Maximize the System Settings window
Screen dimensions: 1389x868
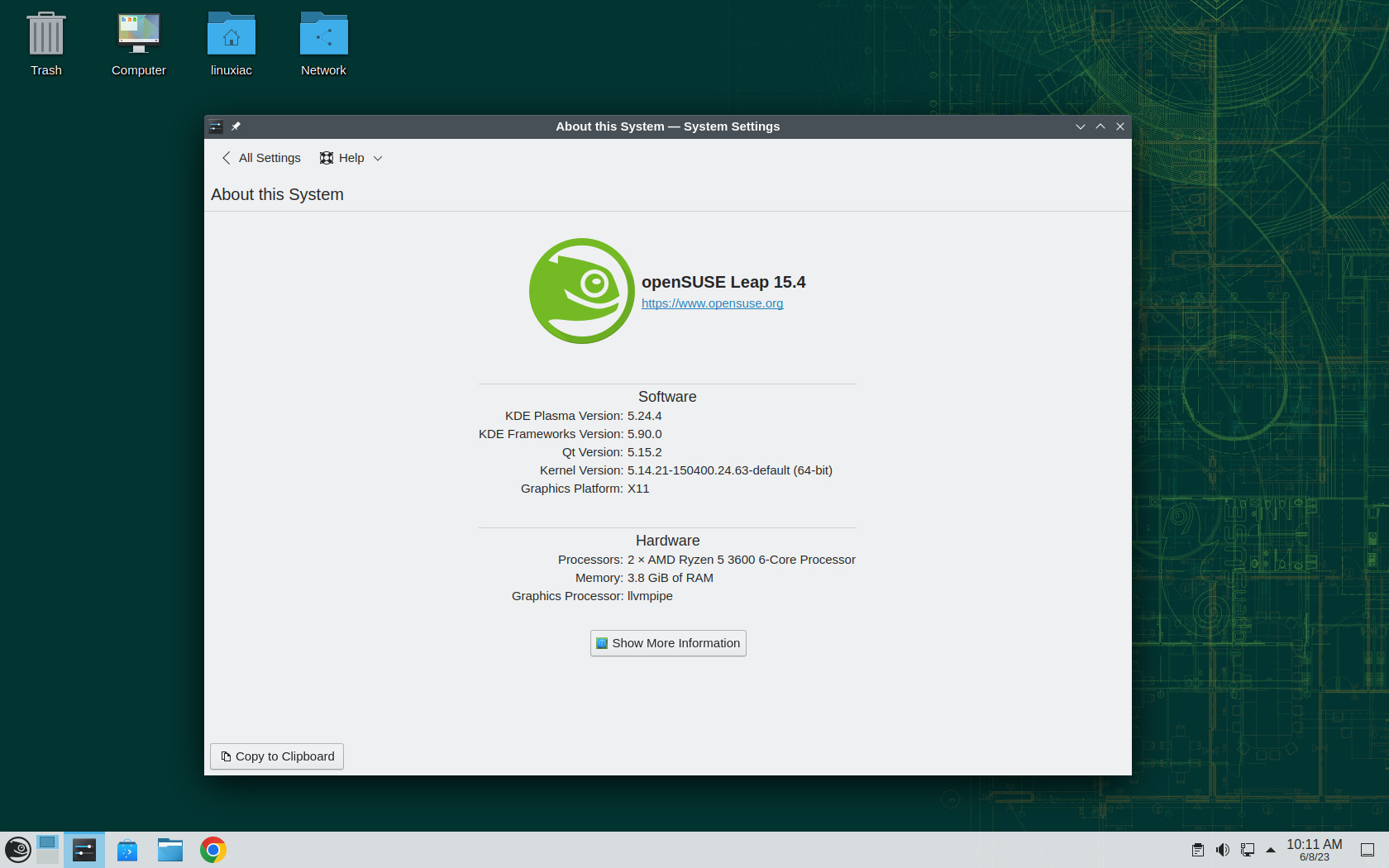coord(1100,126)
